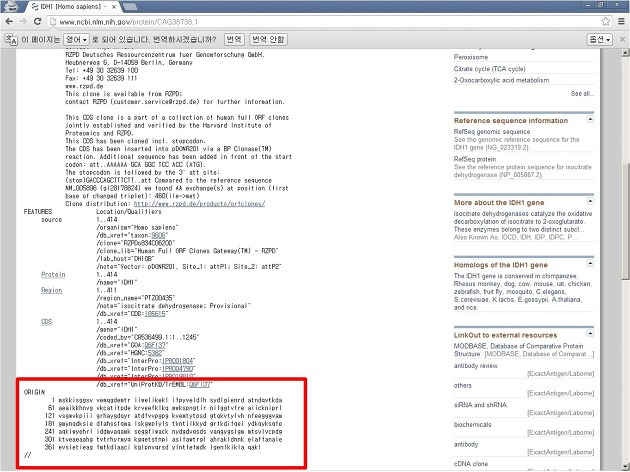Go back to the previous page
The image size is (630, 472).
(9, 21)
